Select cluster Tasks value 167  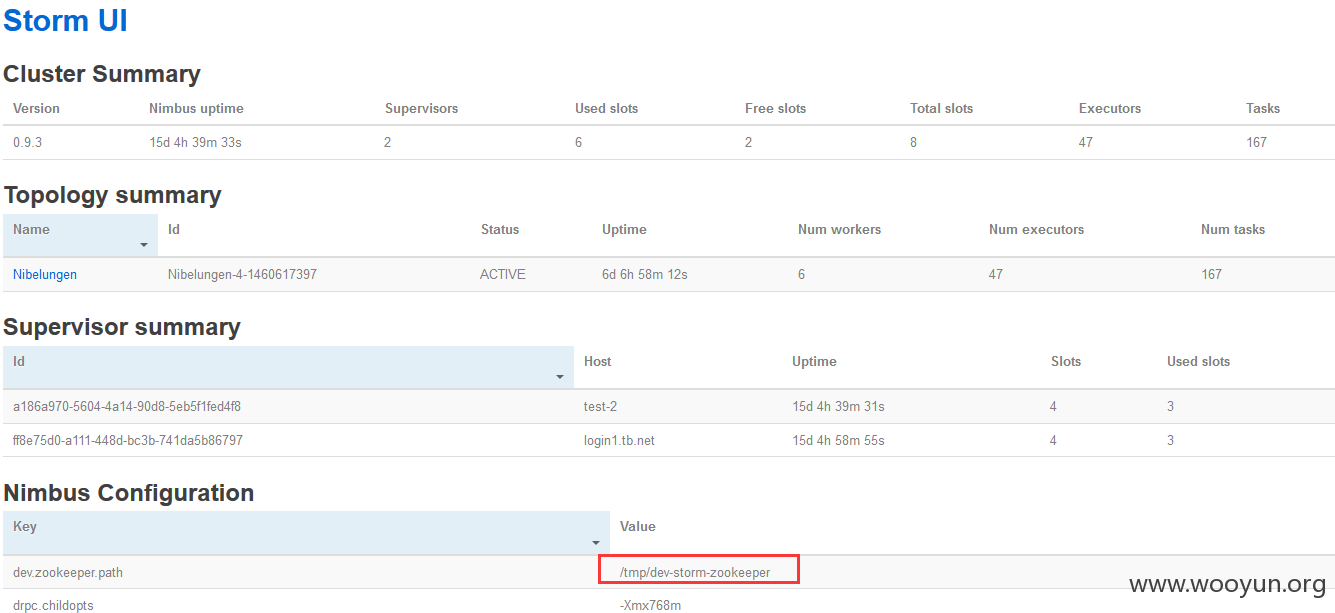(1256, 142)
